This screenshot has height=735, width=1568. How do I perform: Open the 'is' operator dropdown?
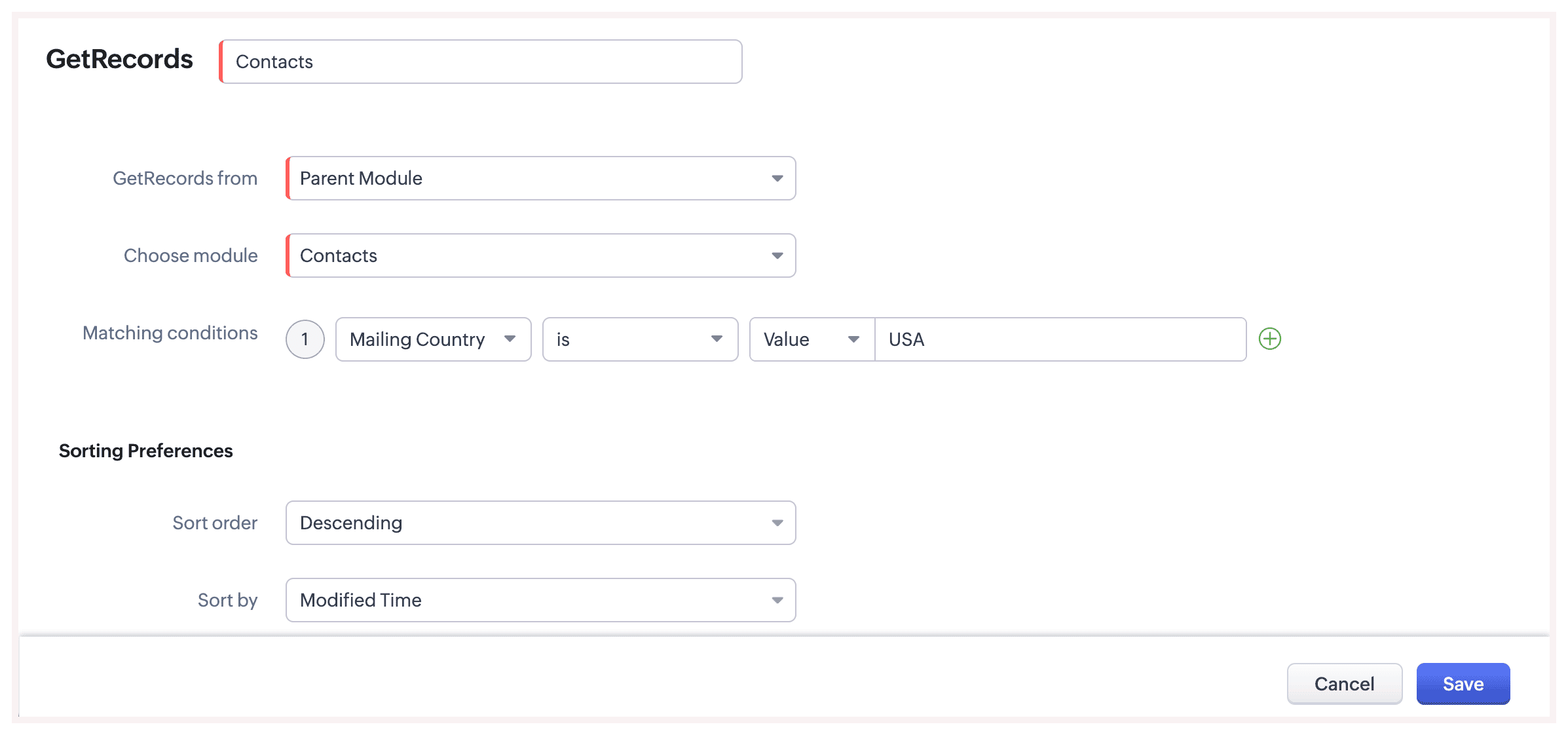click(x=640, y=339)
